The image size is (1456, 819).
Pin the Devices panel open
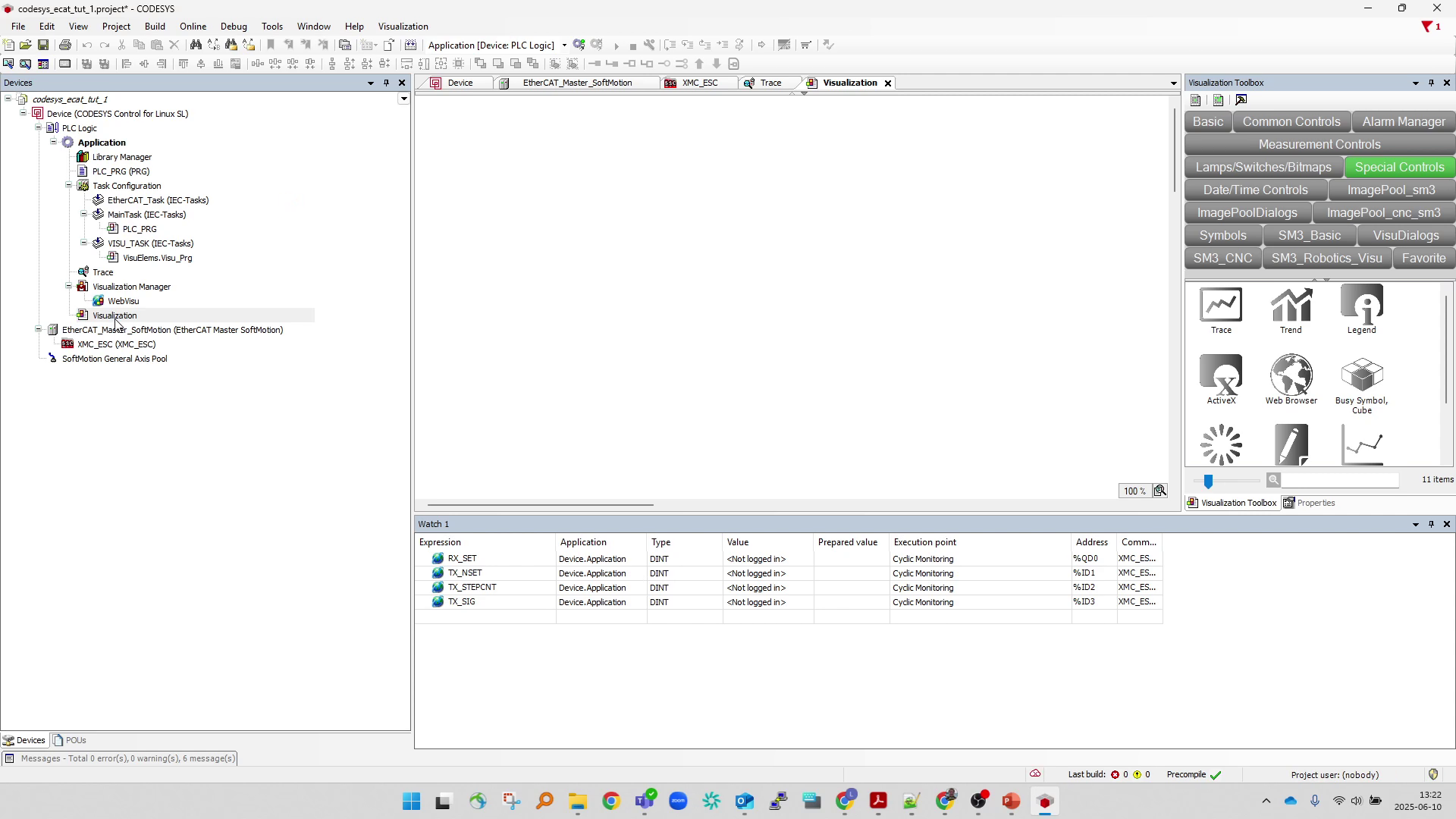pos(386,83)
